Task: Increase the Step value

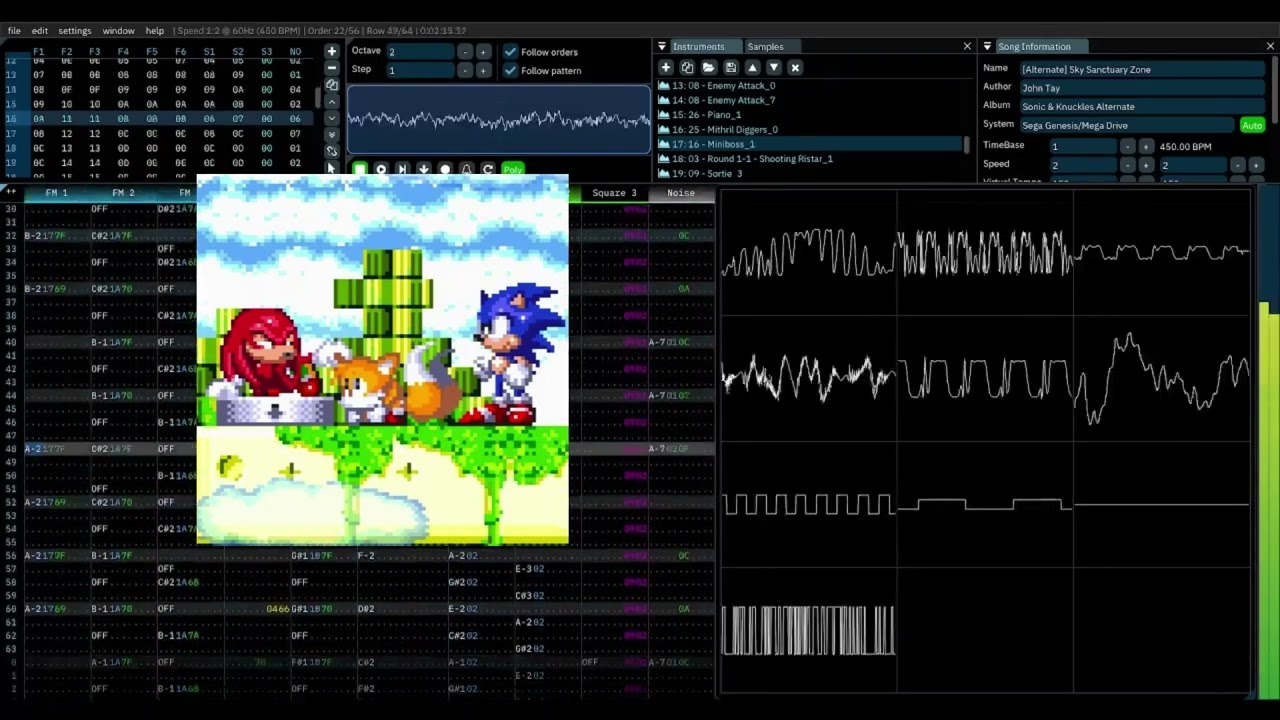Action: click(483, 71)
